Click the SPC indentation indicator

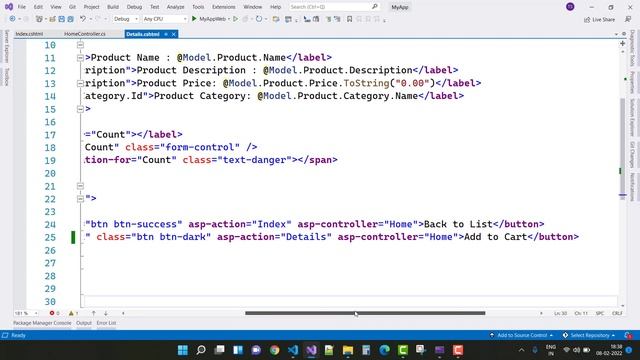(600, 313)
